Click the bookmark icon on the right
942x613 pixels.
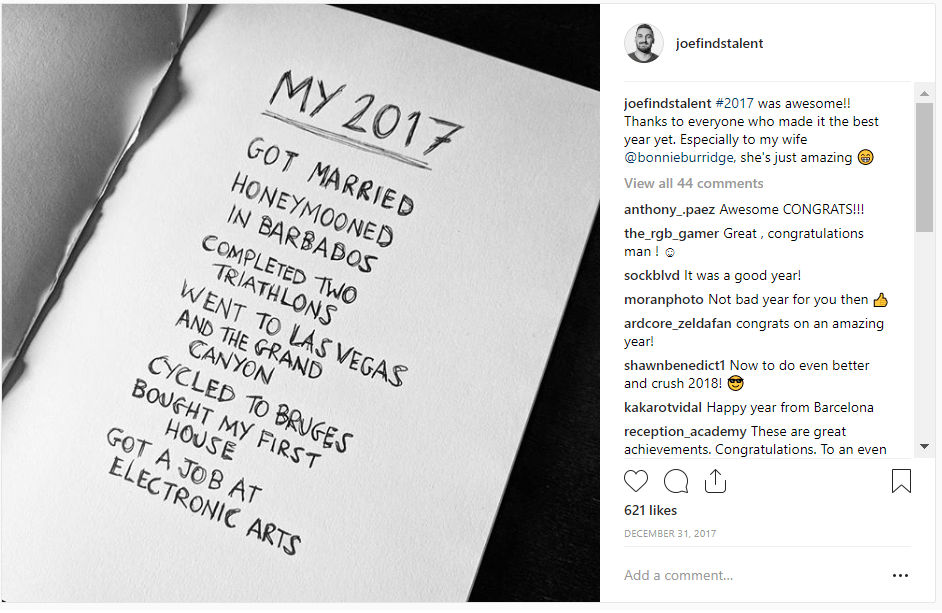pos(901,481)
